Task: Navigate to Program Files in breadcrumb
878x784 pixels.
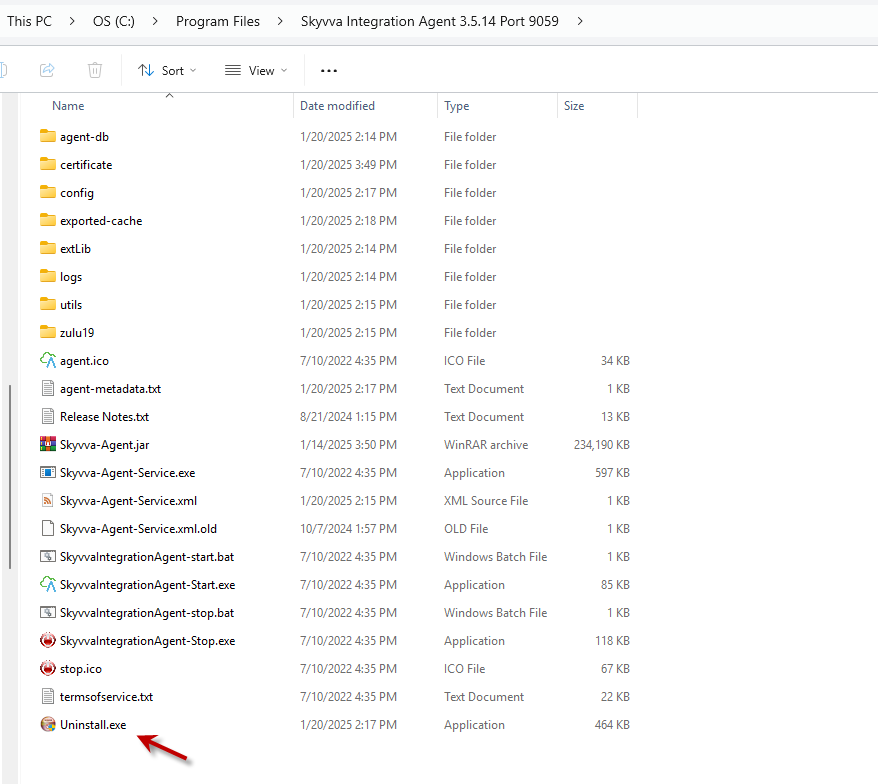Action: point(217,21)
